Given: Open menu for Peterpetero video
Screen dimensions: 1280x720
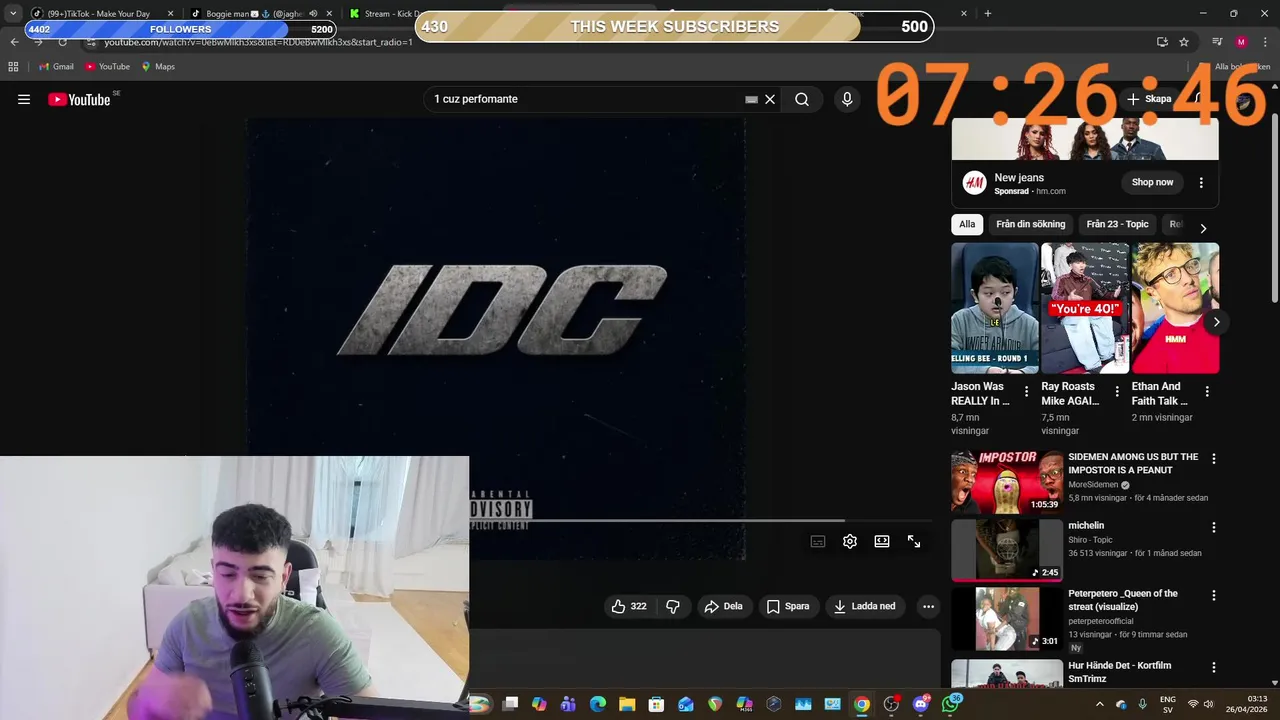Looking at the screenshot, I should point(1214,595).
